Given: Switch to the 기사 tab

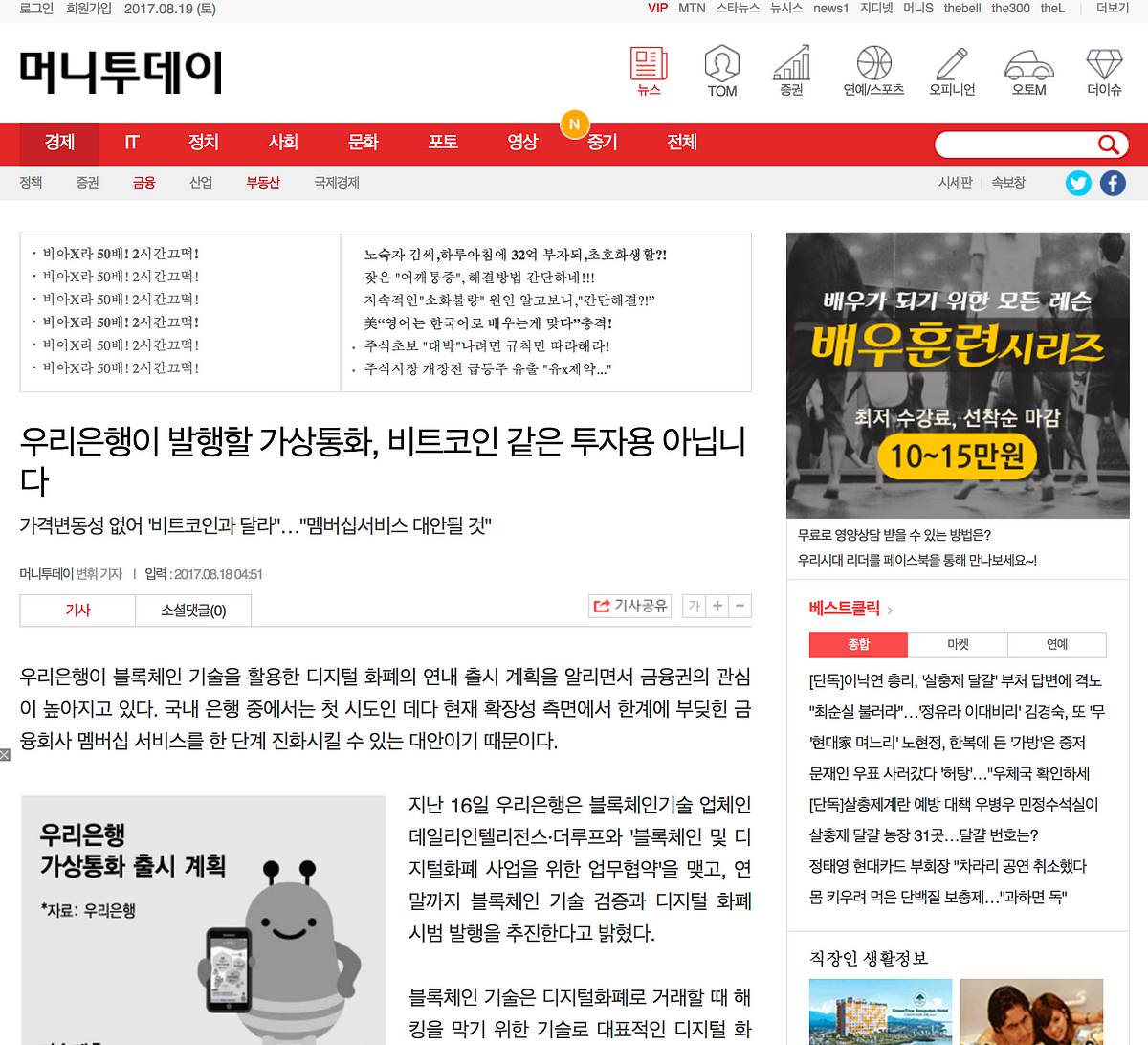Looking at the screenshot, I should 77,610.
